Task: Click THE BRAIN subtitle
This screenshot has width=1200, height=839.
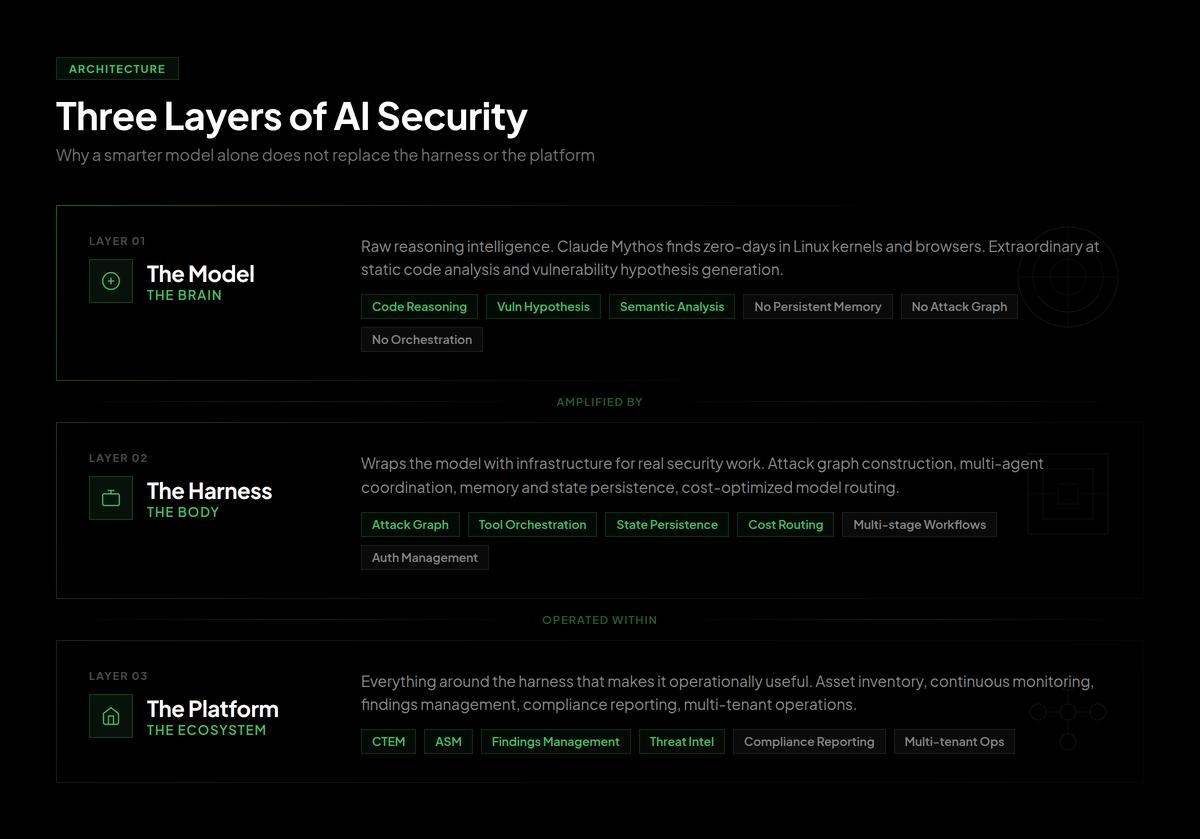Action: click(184, 296)
